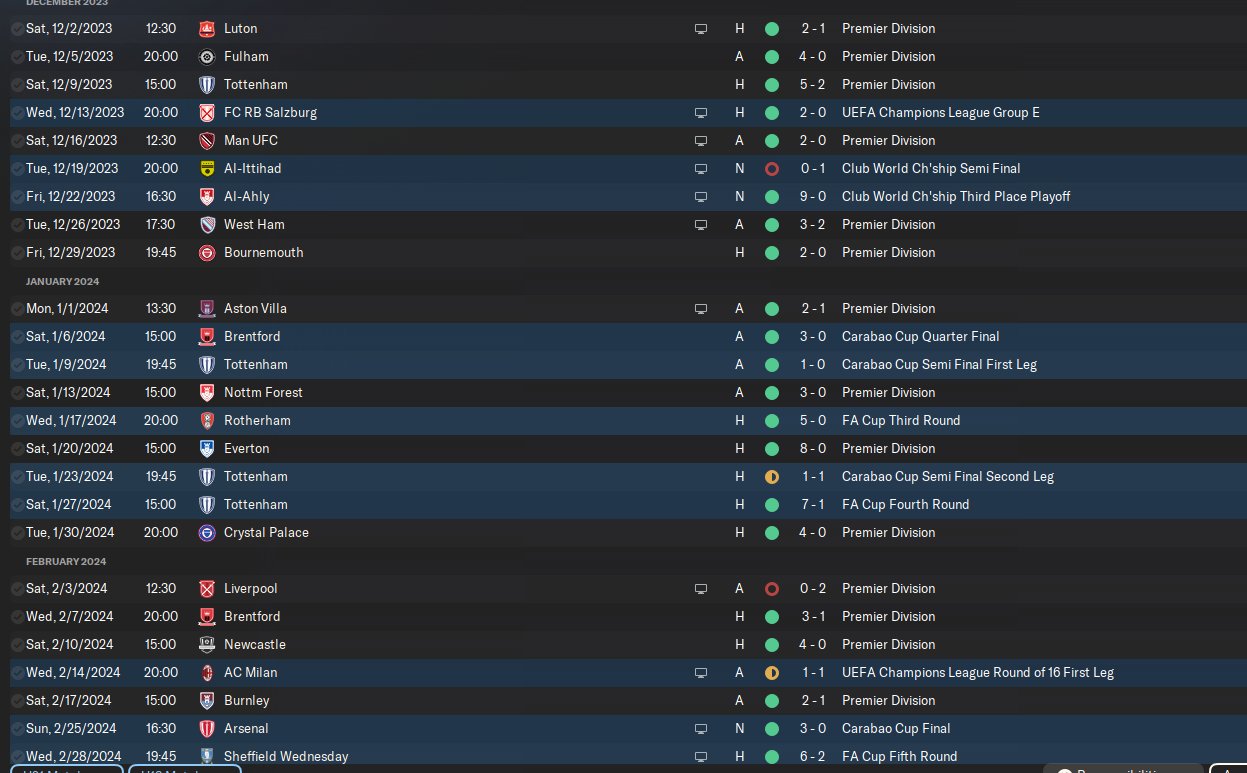
Task: Click the FA Cup Third Round competition
Action: click(x=901, y=421)
